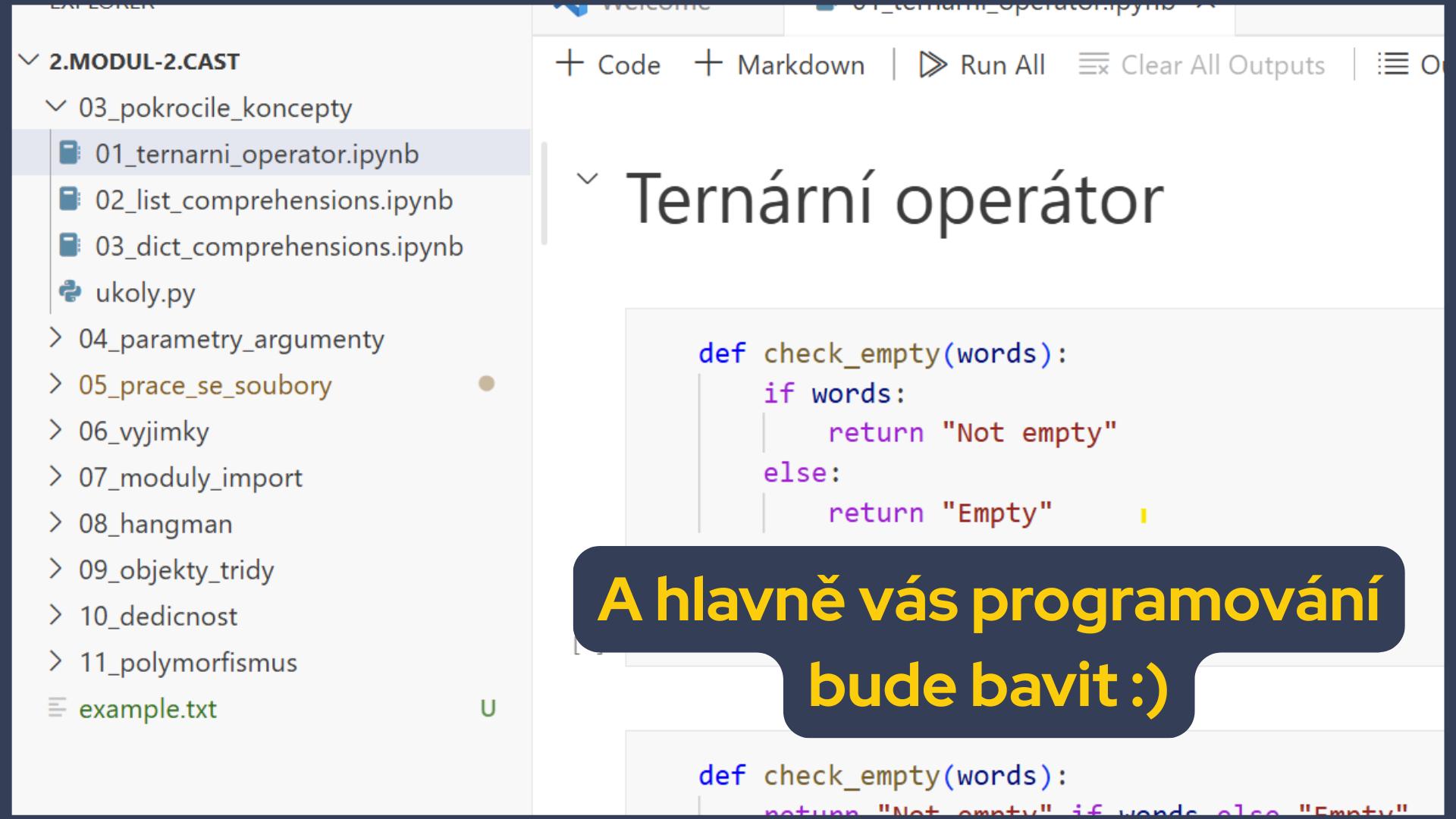Viewport: 1456px width, 819px height.
Task: Open 01_ternarni_operator.ipynb in the explorer
Action: 256,154
